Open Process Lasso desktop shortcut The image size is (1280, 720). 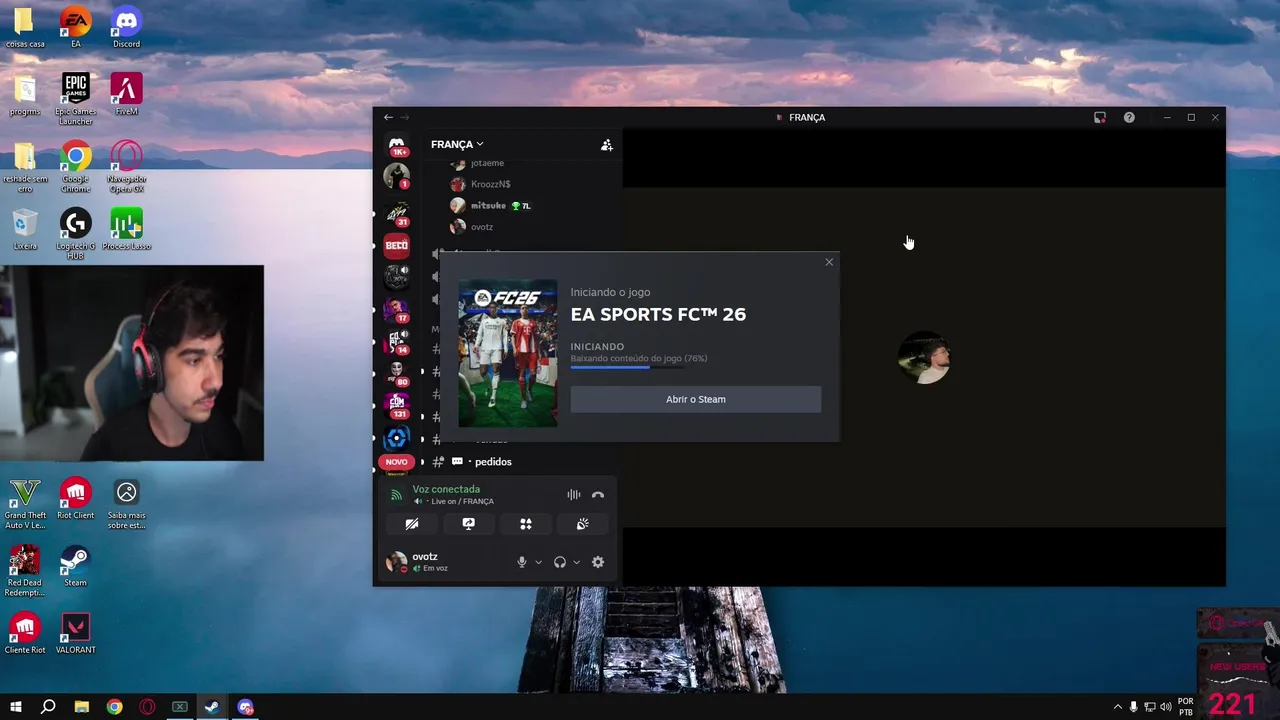[126, 229]
